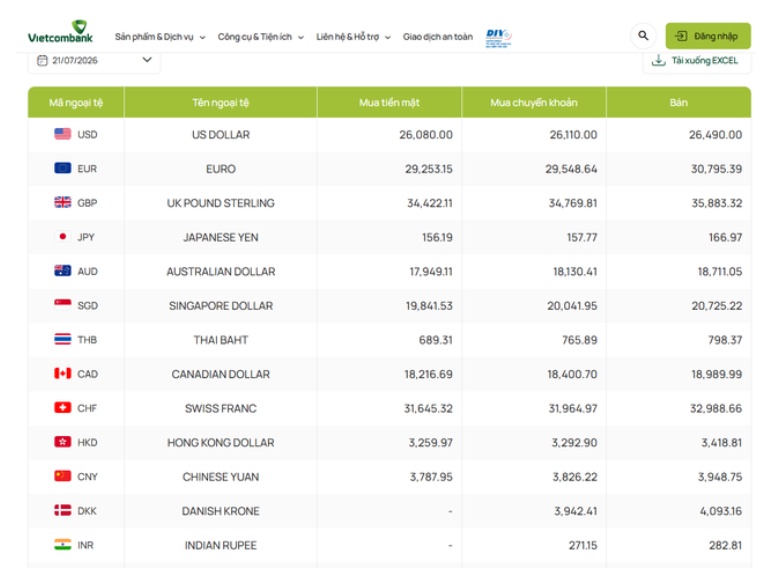
Task: Click the Australia flag icon for AUD
Action: click(x=63, y=271)
